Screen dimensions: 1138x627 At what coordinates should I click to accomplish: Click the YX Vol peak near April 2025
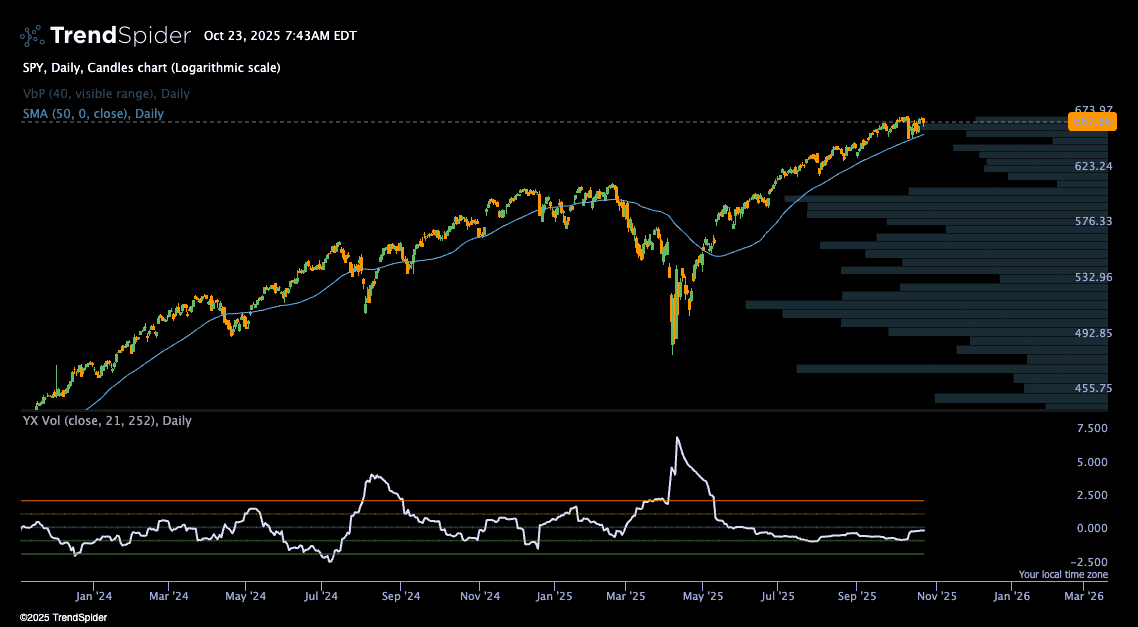678,438
